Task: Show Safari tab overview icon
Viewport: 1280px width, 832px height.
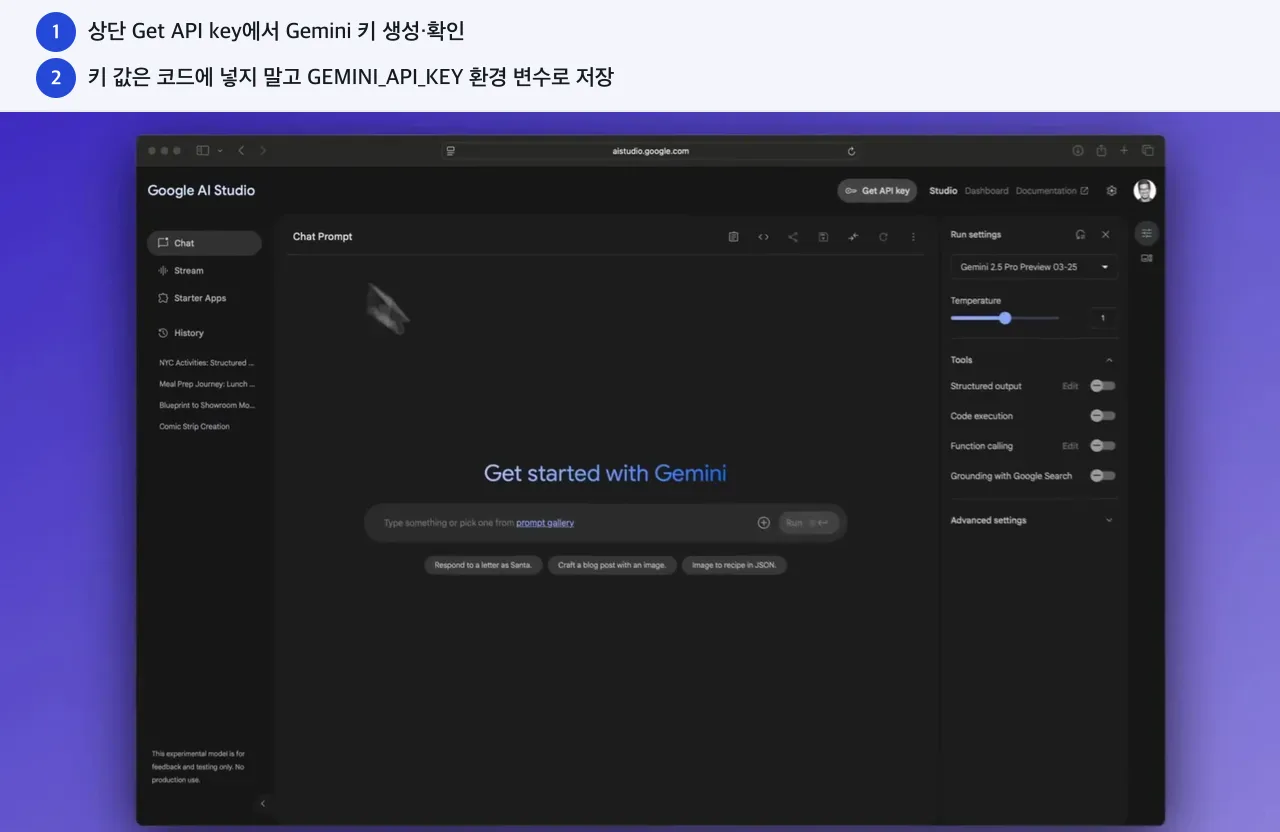Action: pyautogui.click(x=1148, y=151)
